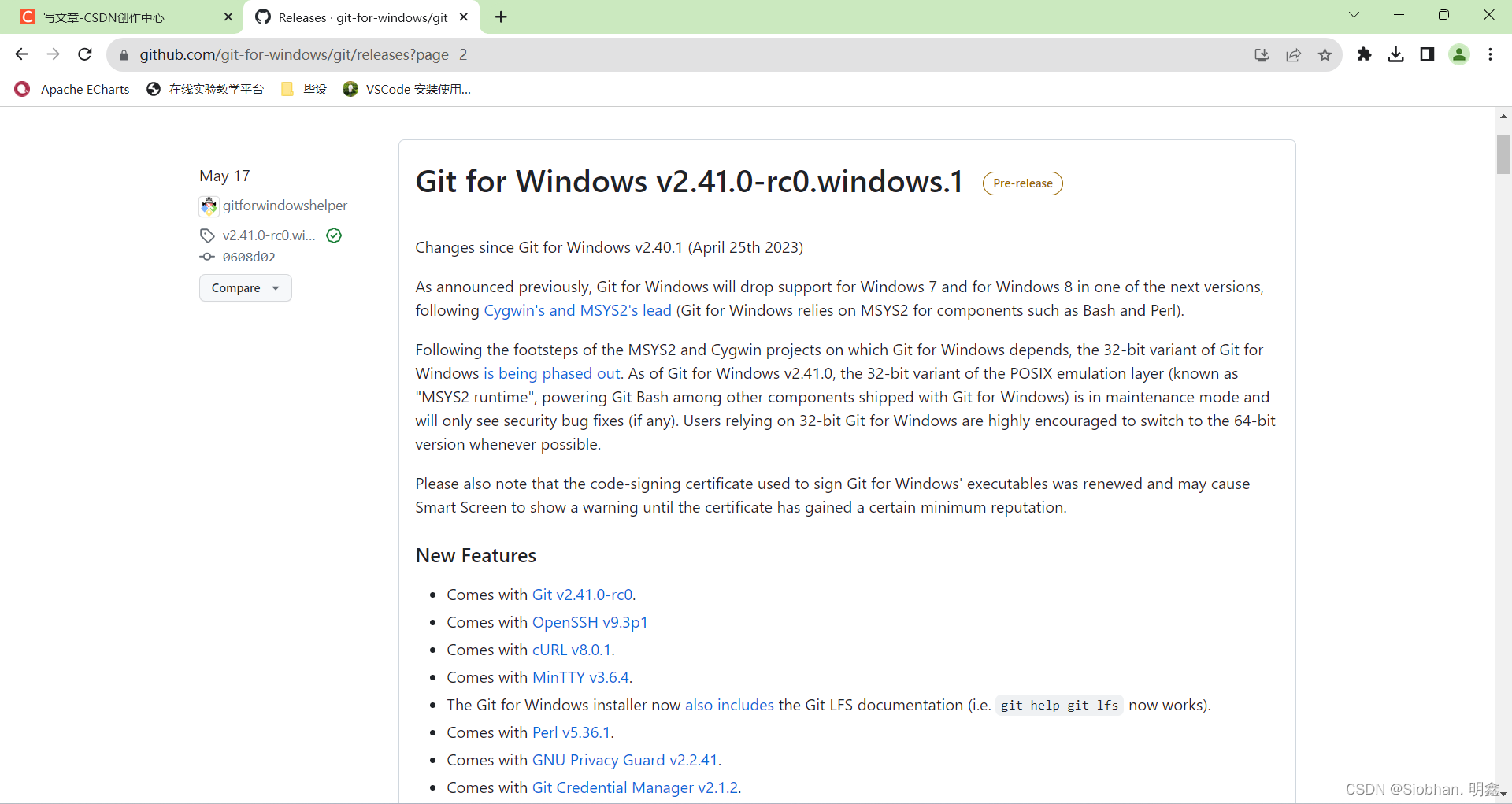Open the 'is being phased out' link
1512x804 pixels.
551,373
